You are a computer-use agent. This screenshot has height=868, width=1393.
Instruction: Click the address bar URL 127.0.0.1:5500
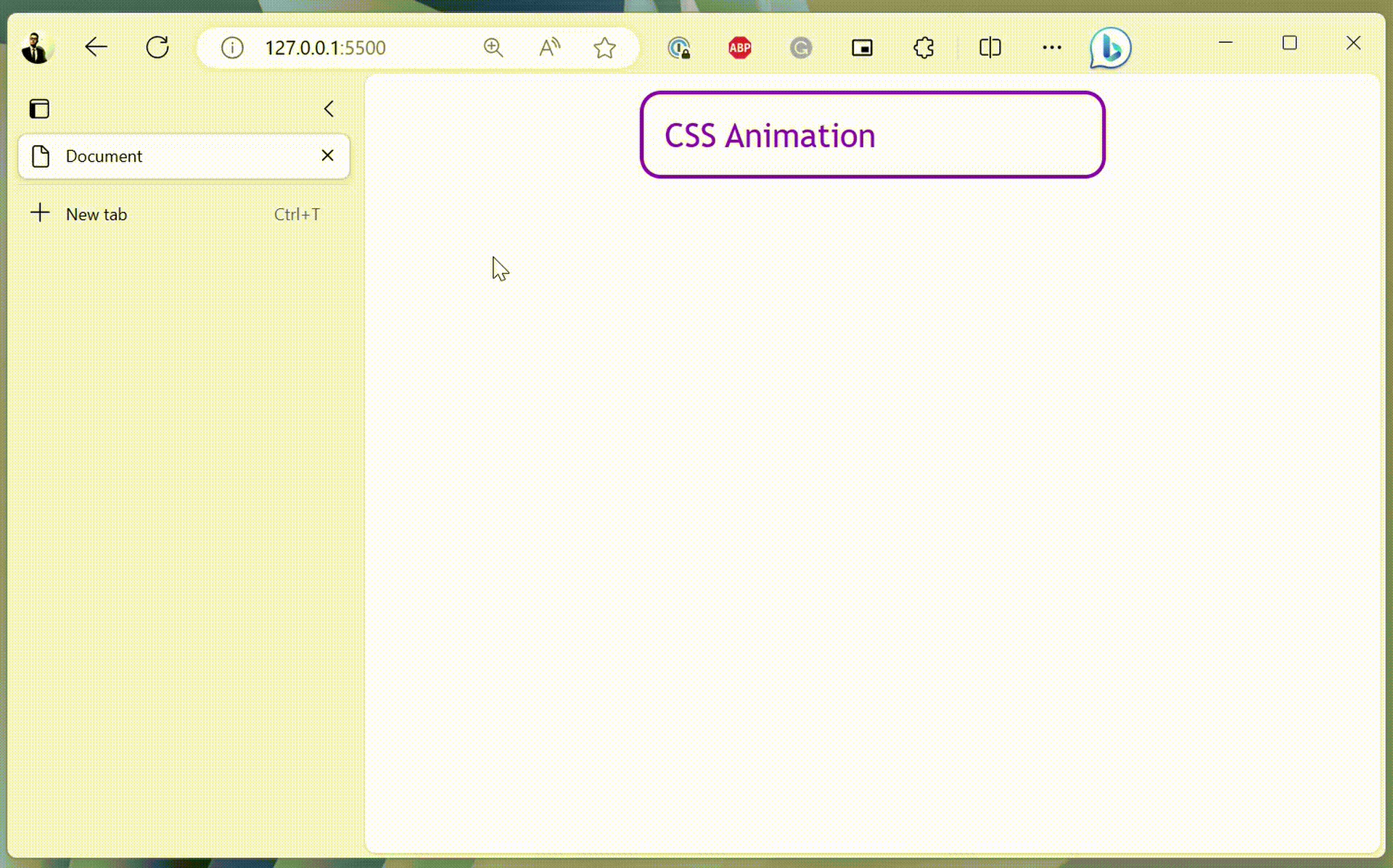(x=325, y=48)
